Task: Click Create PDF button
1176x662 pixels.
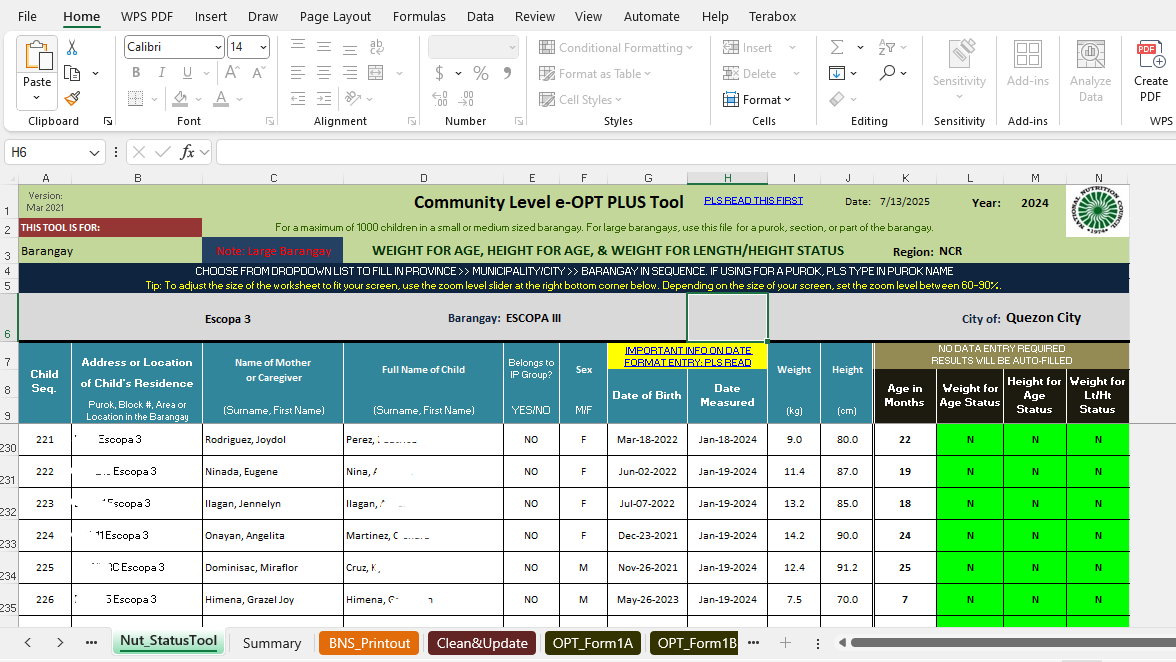Action: click(x=1150, y=72)
